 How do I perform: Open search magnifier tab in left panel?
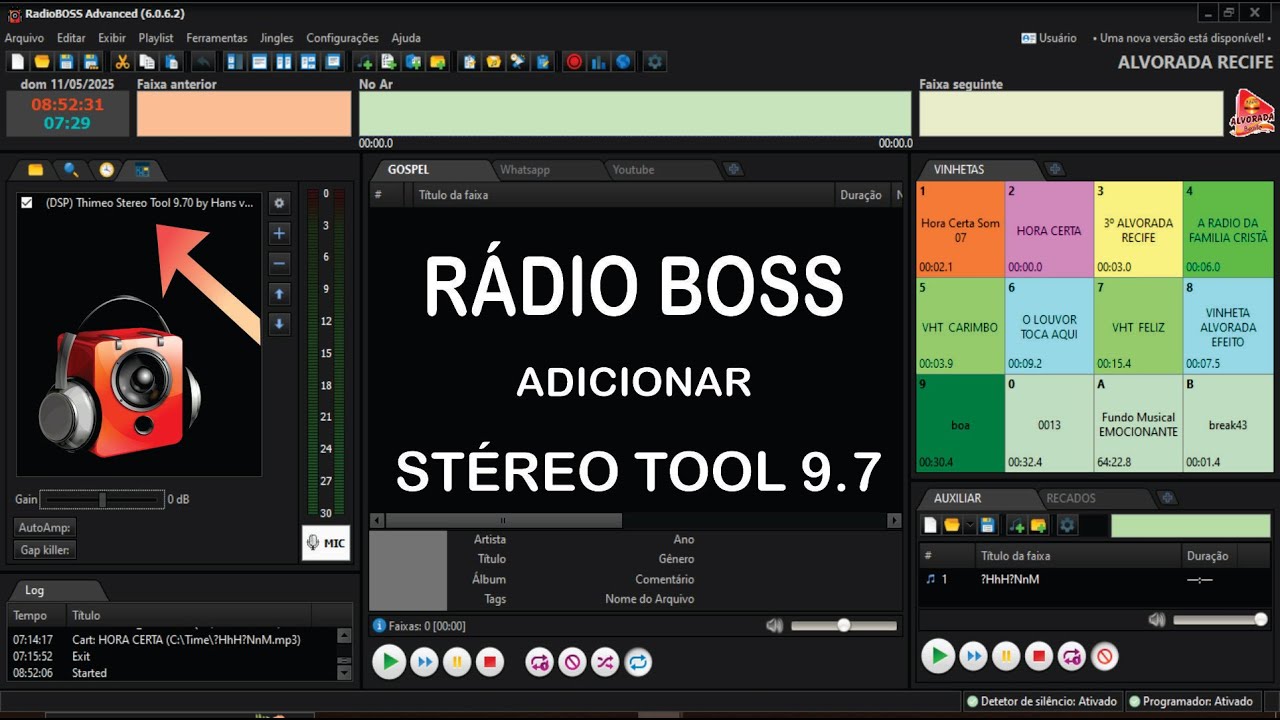coord(71,169)
